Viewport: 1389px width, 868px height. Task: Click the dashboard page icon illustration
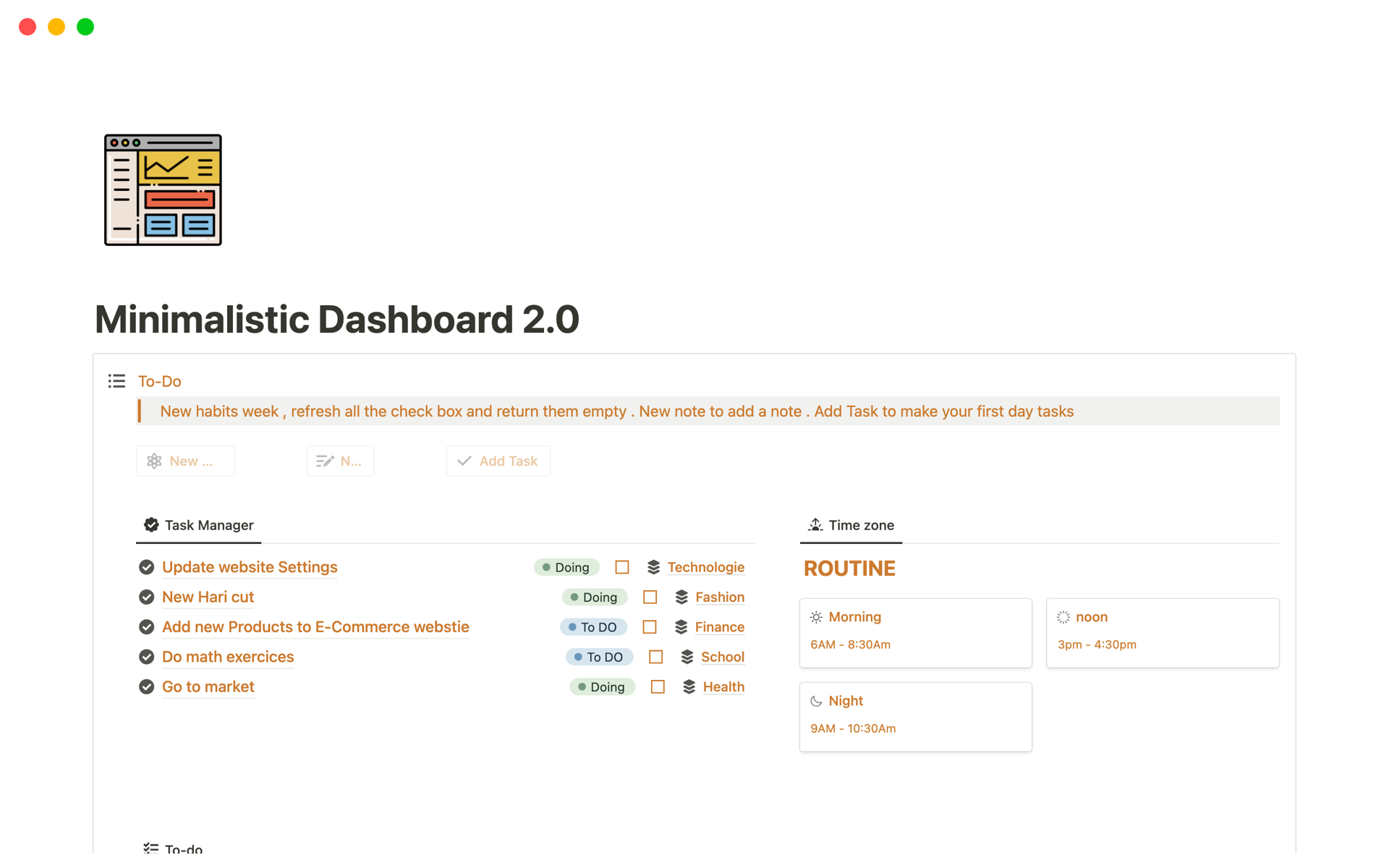click(163, 190)
